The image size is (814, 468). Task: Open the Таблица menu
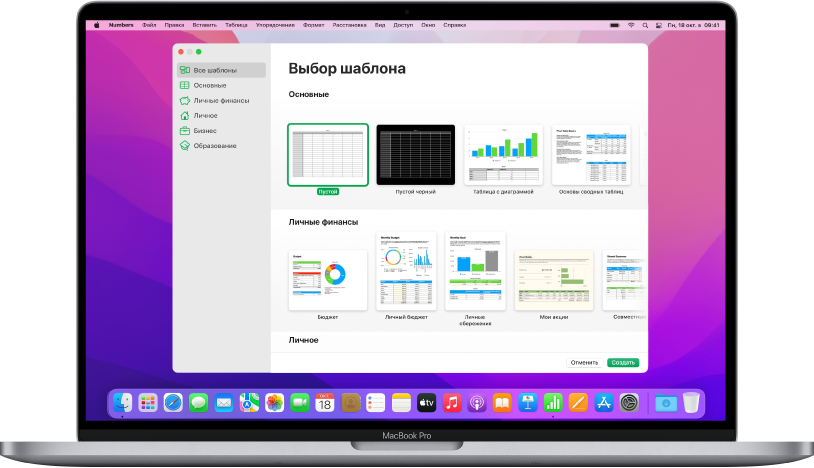click(x=236, y=25)
